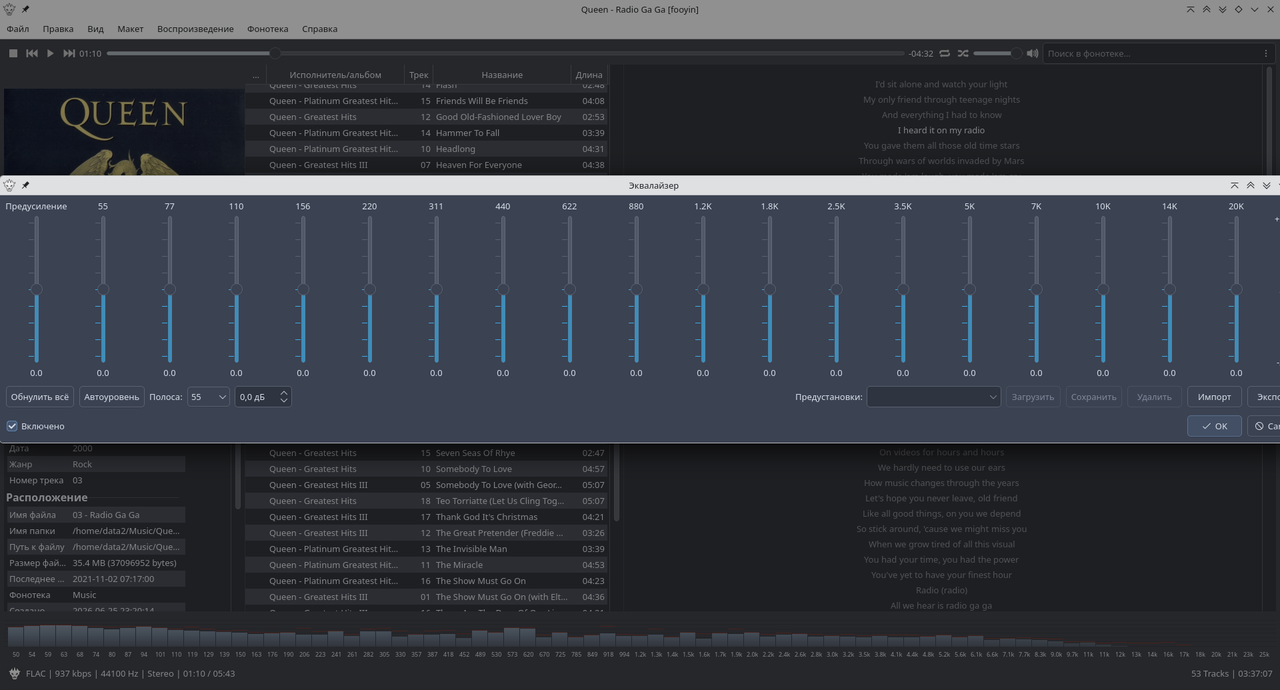
Task: Select the Show Must Go On 04:23 track
Action: 426,581
